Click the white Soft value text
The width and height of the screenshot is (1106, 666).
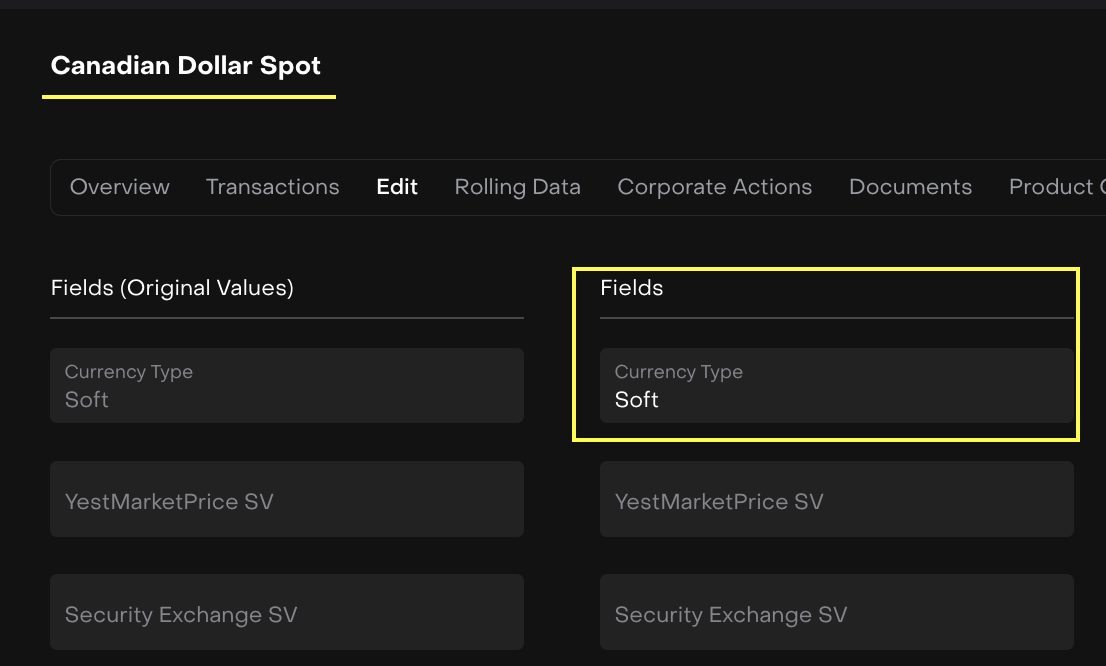pyautogui.click(x=637, y=400)
